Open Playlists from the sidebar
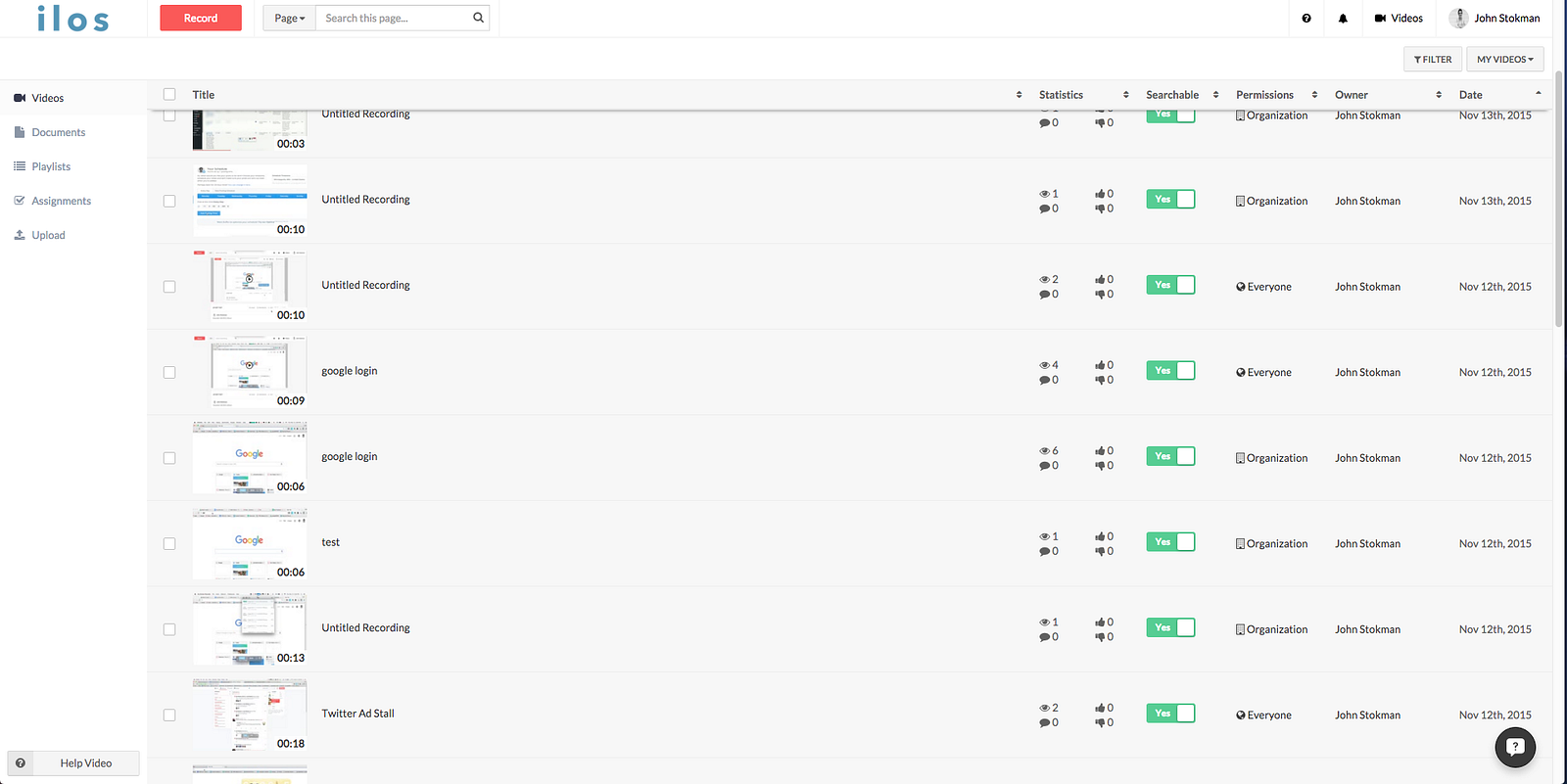Image resolution: width=1567 pixels, height=784 pixels. [x=51, y=166]
